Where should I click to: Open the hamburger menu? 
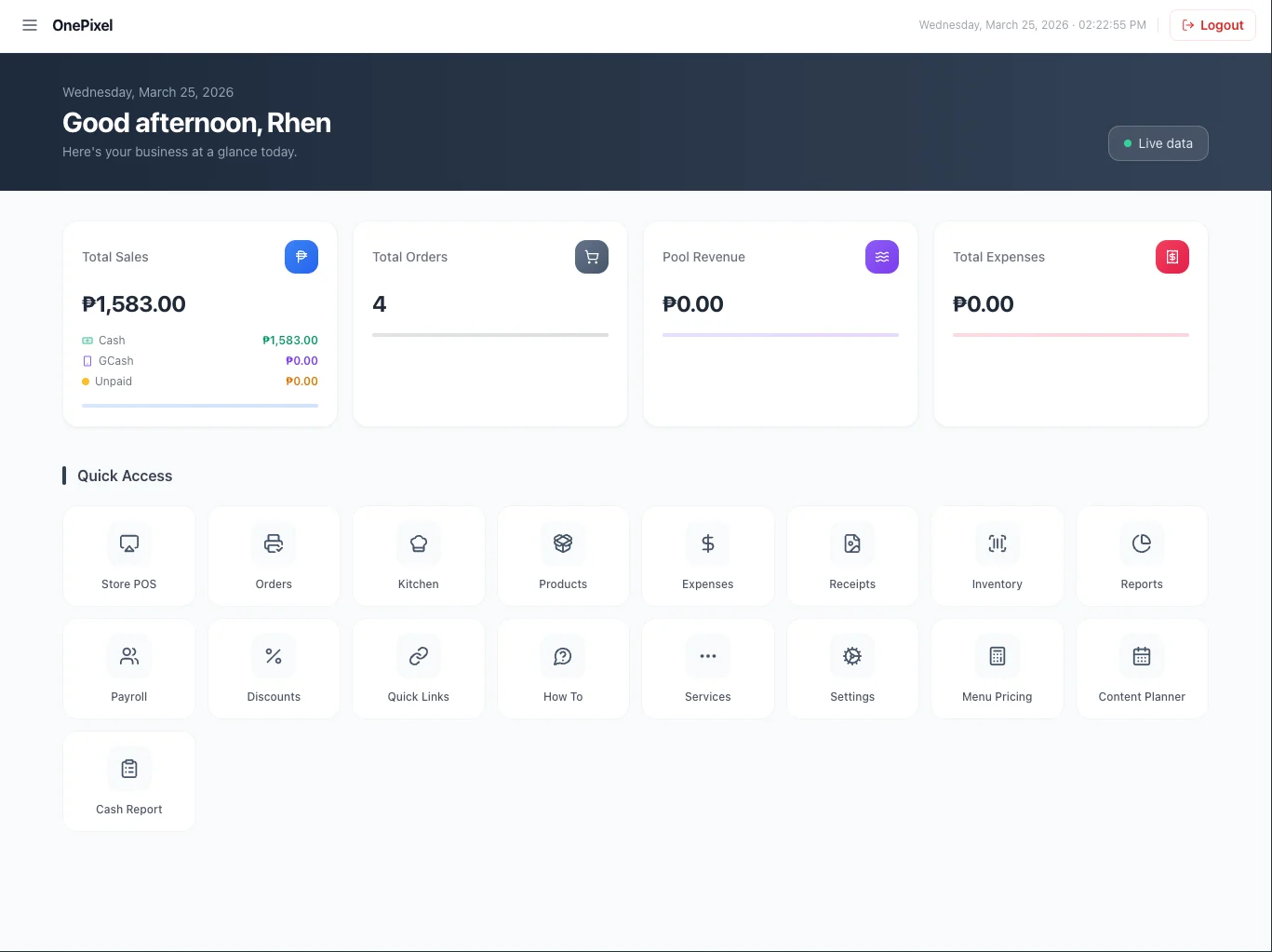[x=30, y=25]
